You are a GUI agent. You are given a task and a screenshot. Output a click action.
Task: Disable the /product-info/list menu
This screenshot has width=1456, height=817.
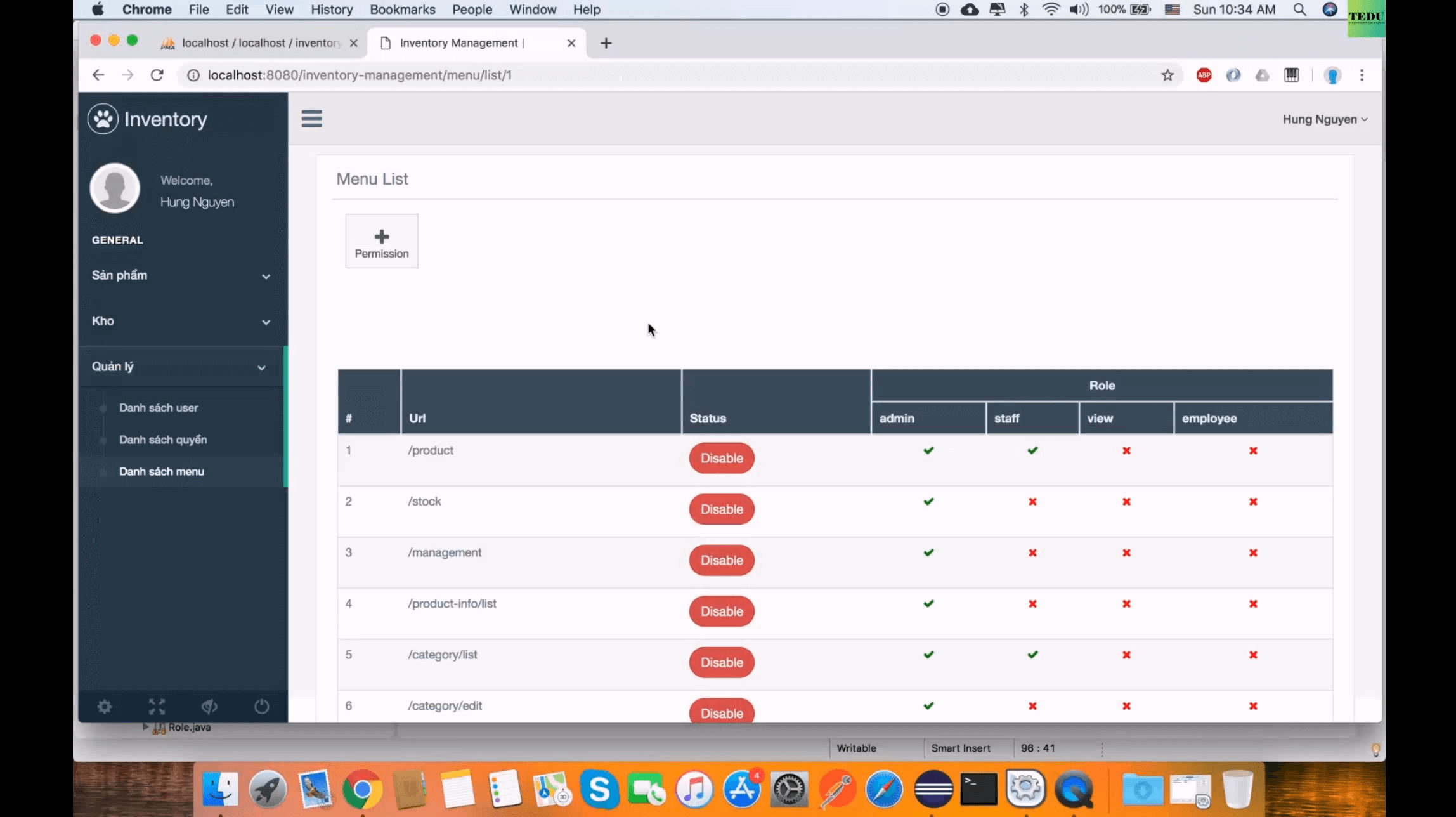click(722, 611)
